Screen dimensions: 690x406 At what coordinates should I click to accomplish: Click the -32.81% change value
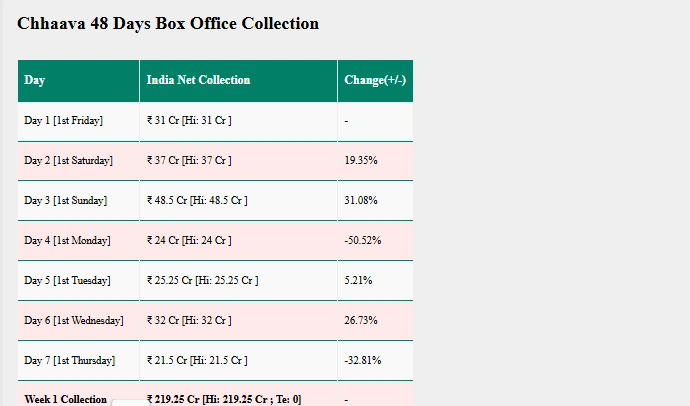click(x=363, y=360)
